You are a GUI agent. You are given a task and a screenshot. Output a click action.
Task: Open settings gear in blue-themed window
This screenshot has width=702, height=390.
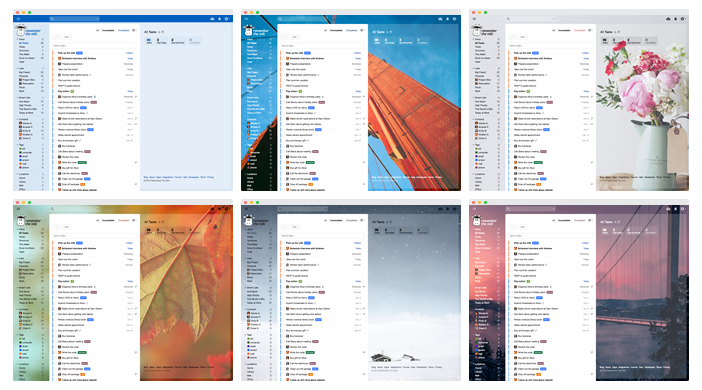226,19
